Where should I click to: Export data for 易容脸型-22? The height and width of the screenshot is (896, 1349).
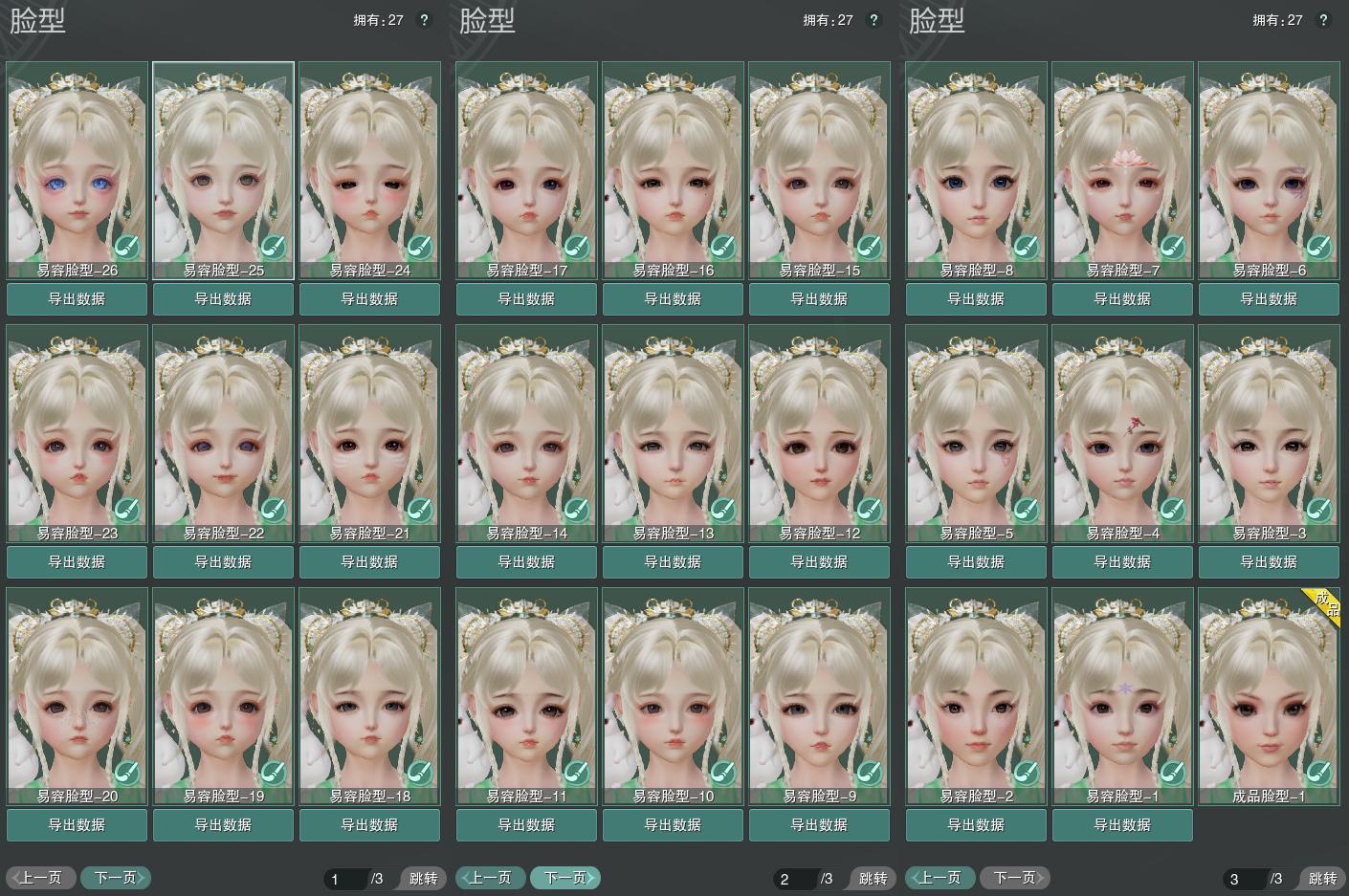pos(224,562)
